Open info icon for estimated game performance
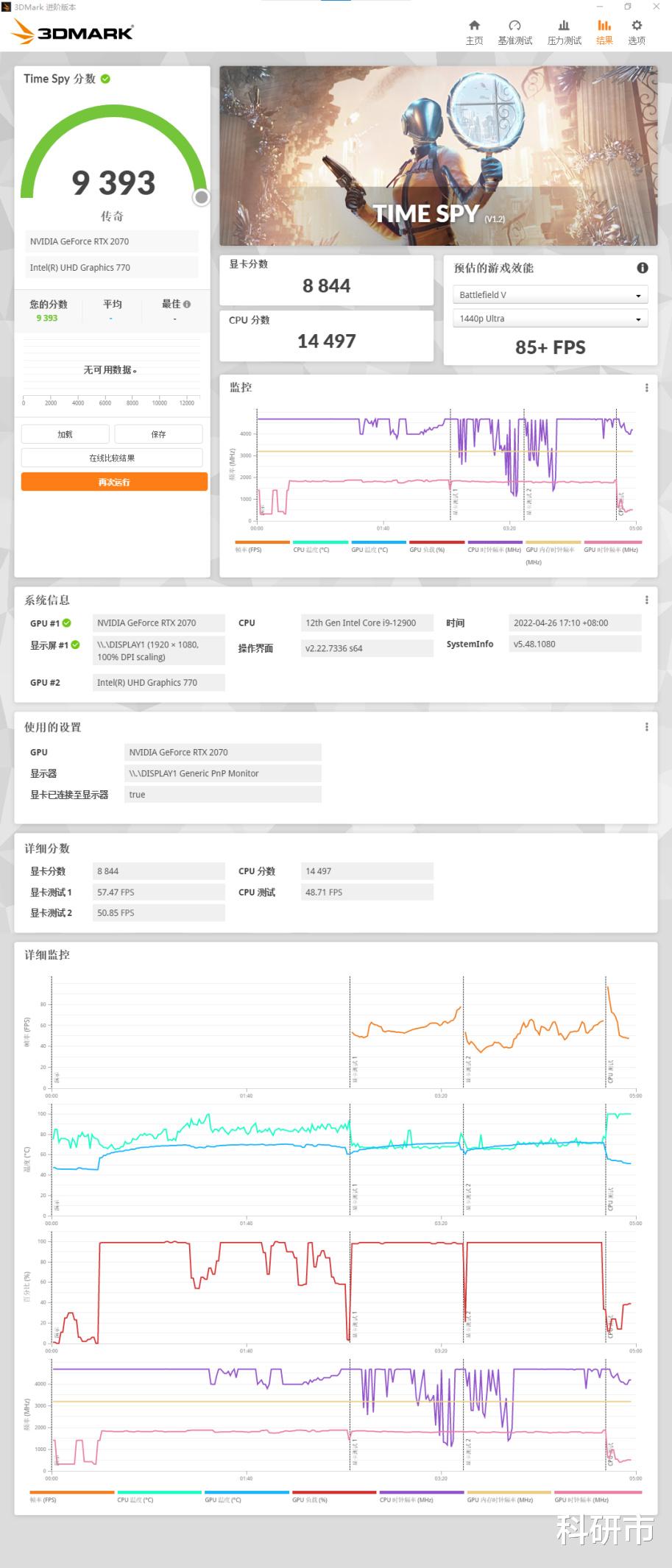Screen dimensions: 672x1568 (643, 268)
